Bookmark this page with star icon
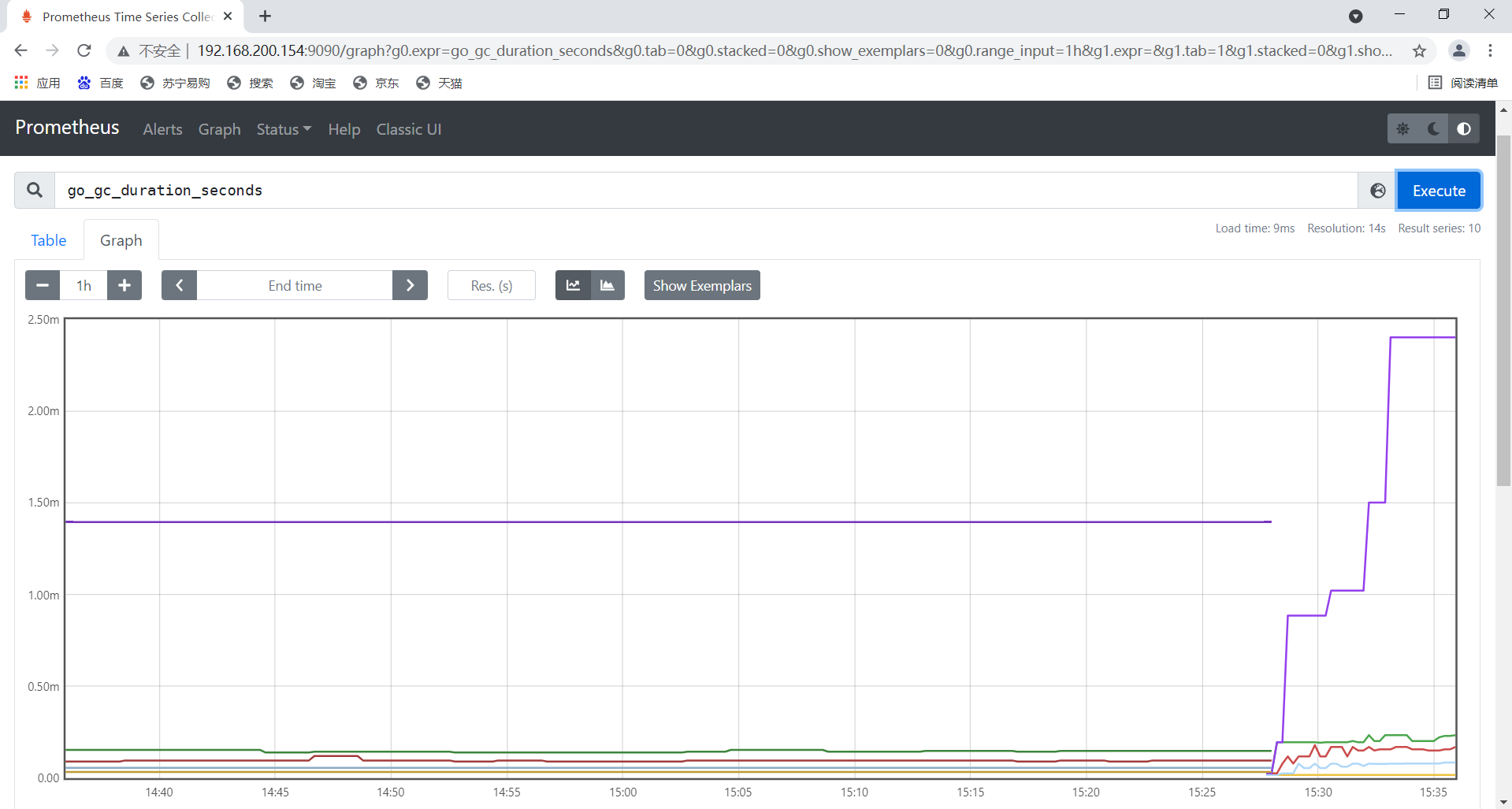Viewport: 1512px width, 809px height. [1419, 50]
